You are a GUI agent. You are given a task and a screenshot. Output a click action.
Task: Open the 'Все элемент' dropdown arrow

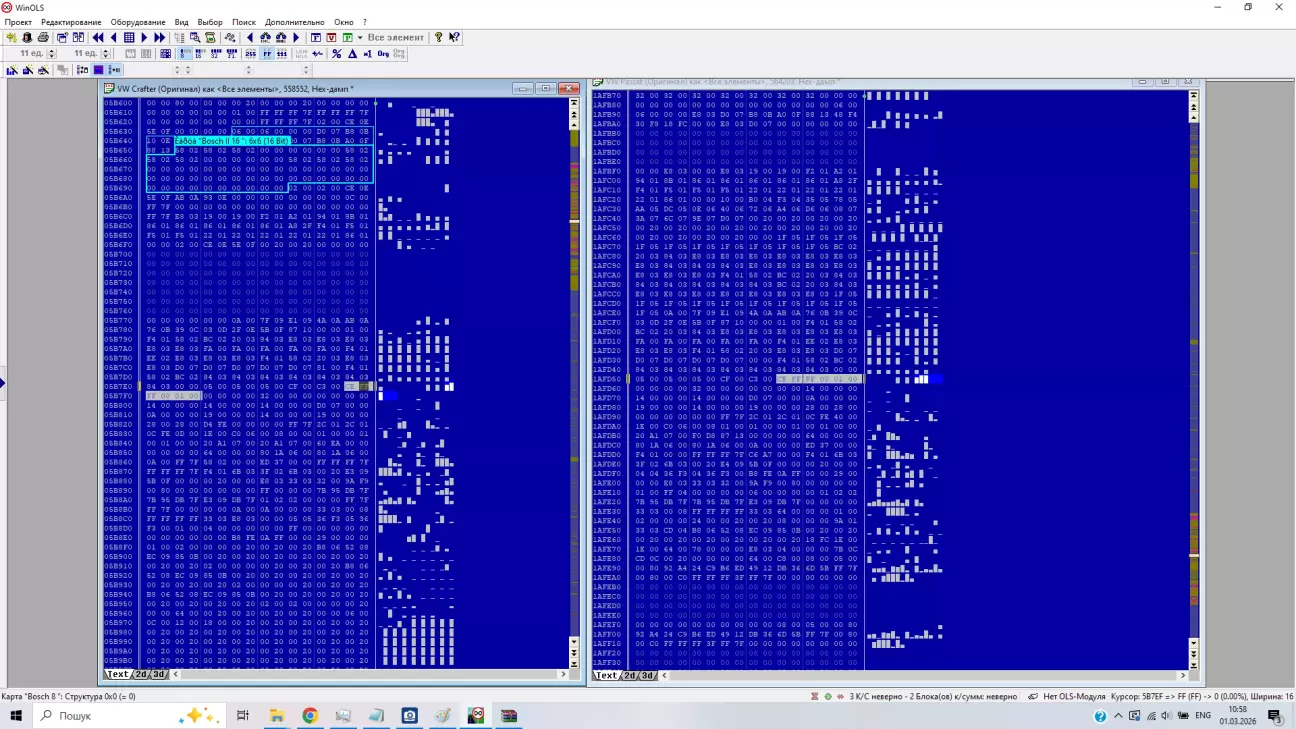pos(360,38)
